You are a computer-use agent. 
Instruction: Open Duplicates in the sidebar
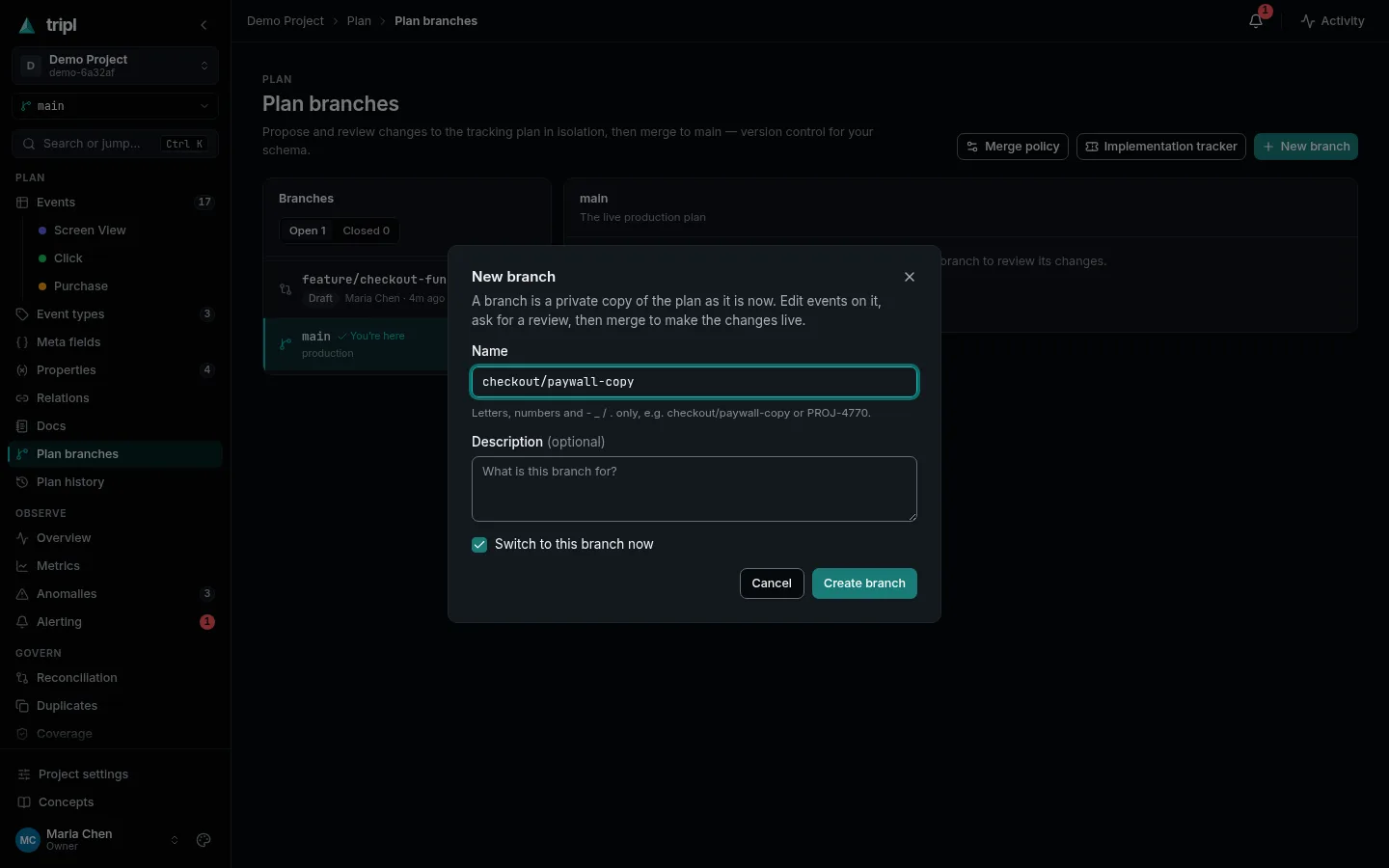pyautogui.click(x=116, y=706)
